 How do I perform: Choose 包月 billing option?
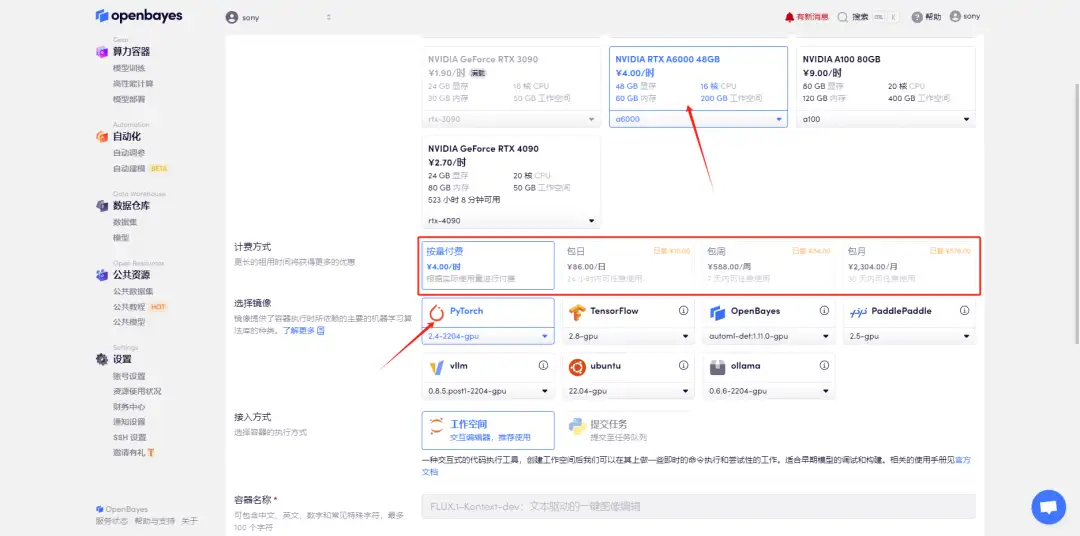[908, 265]
